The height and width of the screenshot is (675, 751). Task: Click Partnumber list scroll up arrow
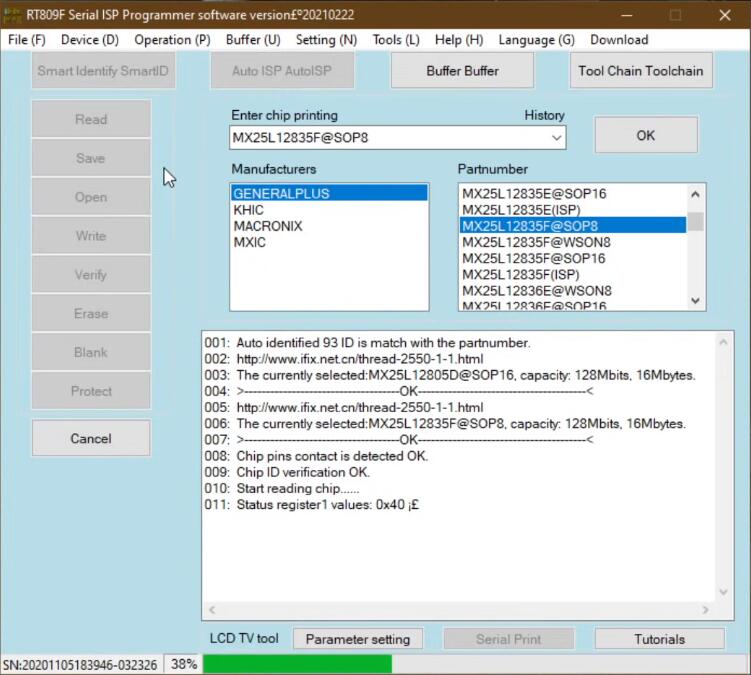[695, 194]
